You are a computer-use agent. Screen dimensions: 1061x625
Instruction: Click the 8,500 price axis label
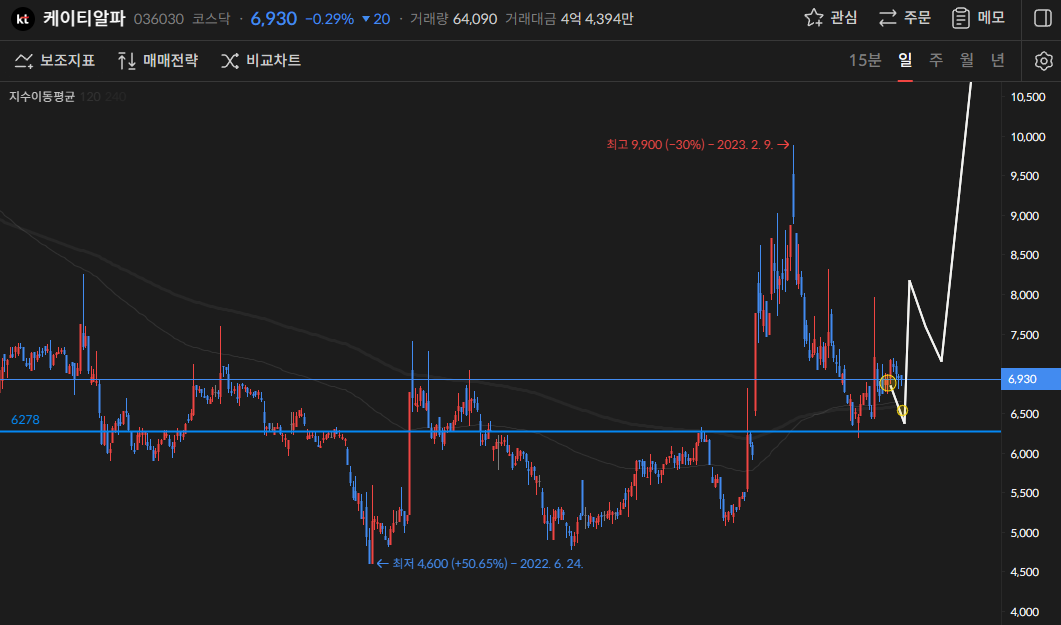[x=1024, y=256]
